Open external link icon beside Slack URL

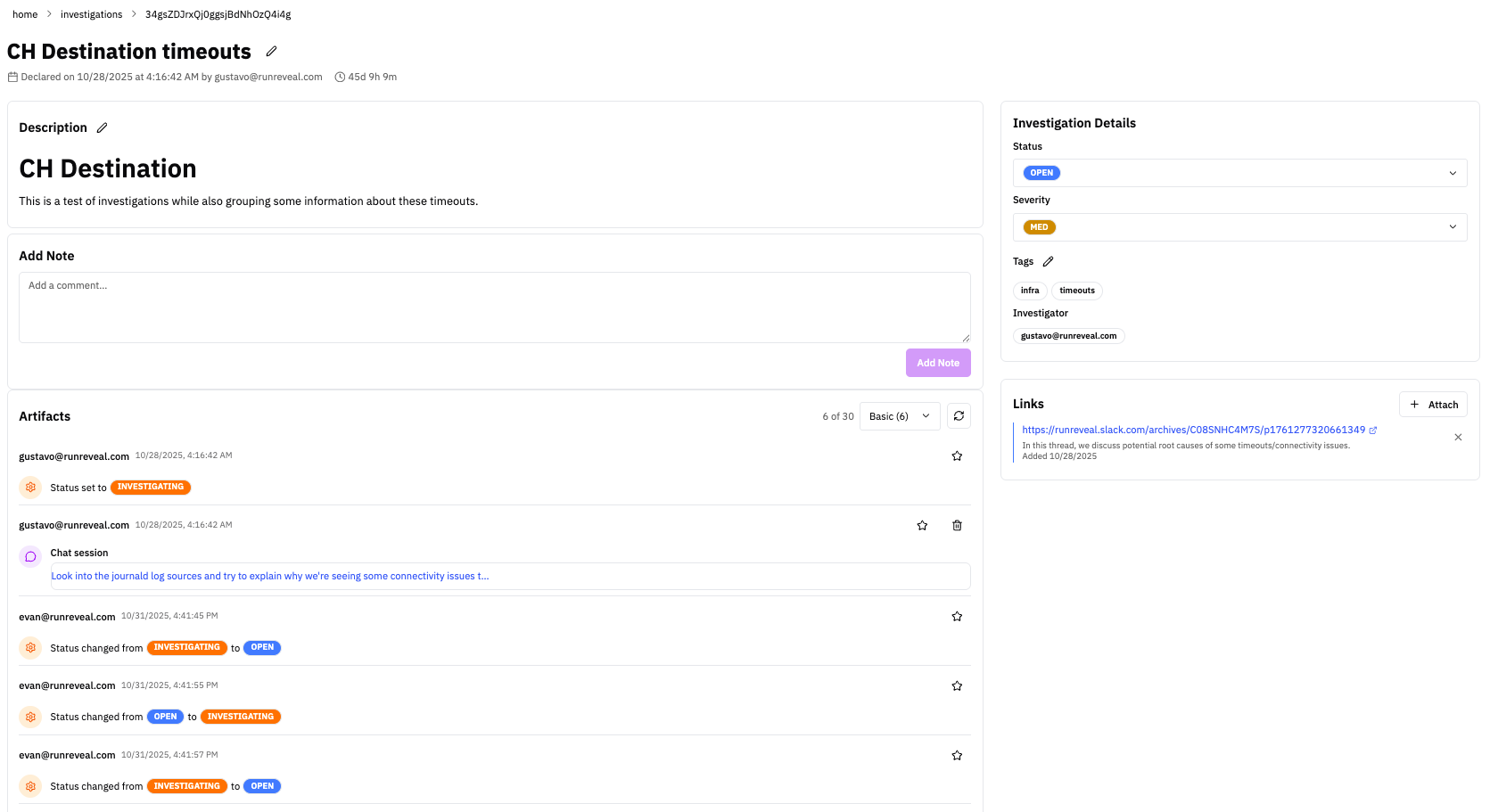point(1373,431)
